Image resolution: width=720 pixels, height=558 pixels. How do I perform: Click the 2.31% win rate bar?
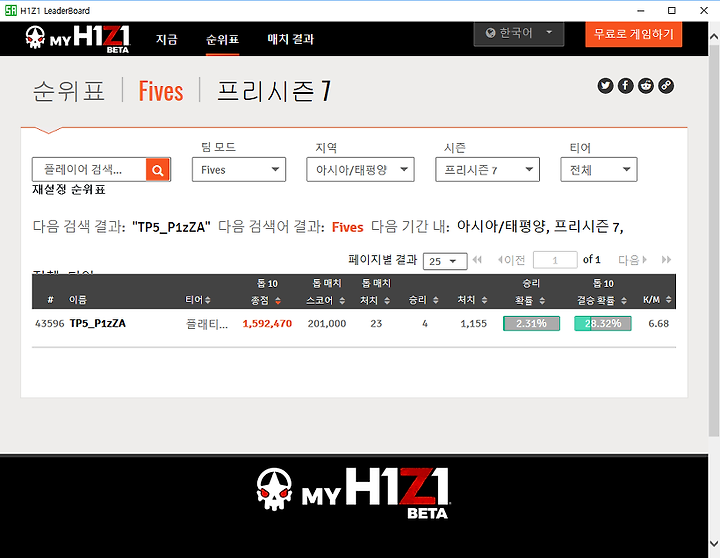(x=531, y=323)
